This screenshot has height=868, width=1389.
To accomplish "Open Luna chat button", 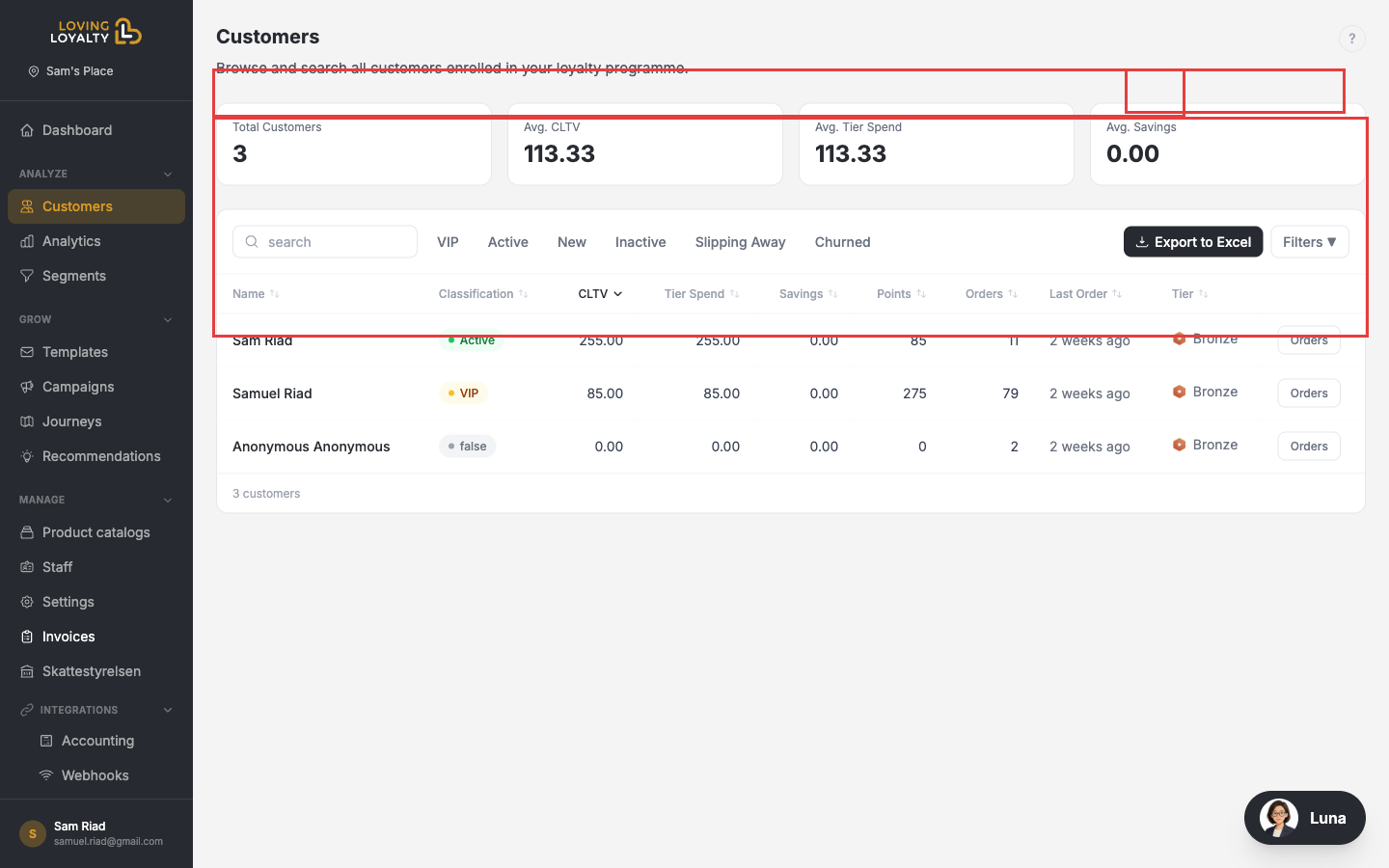I will click(x=1305, y=818).
